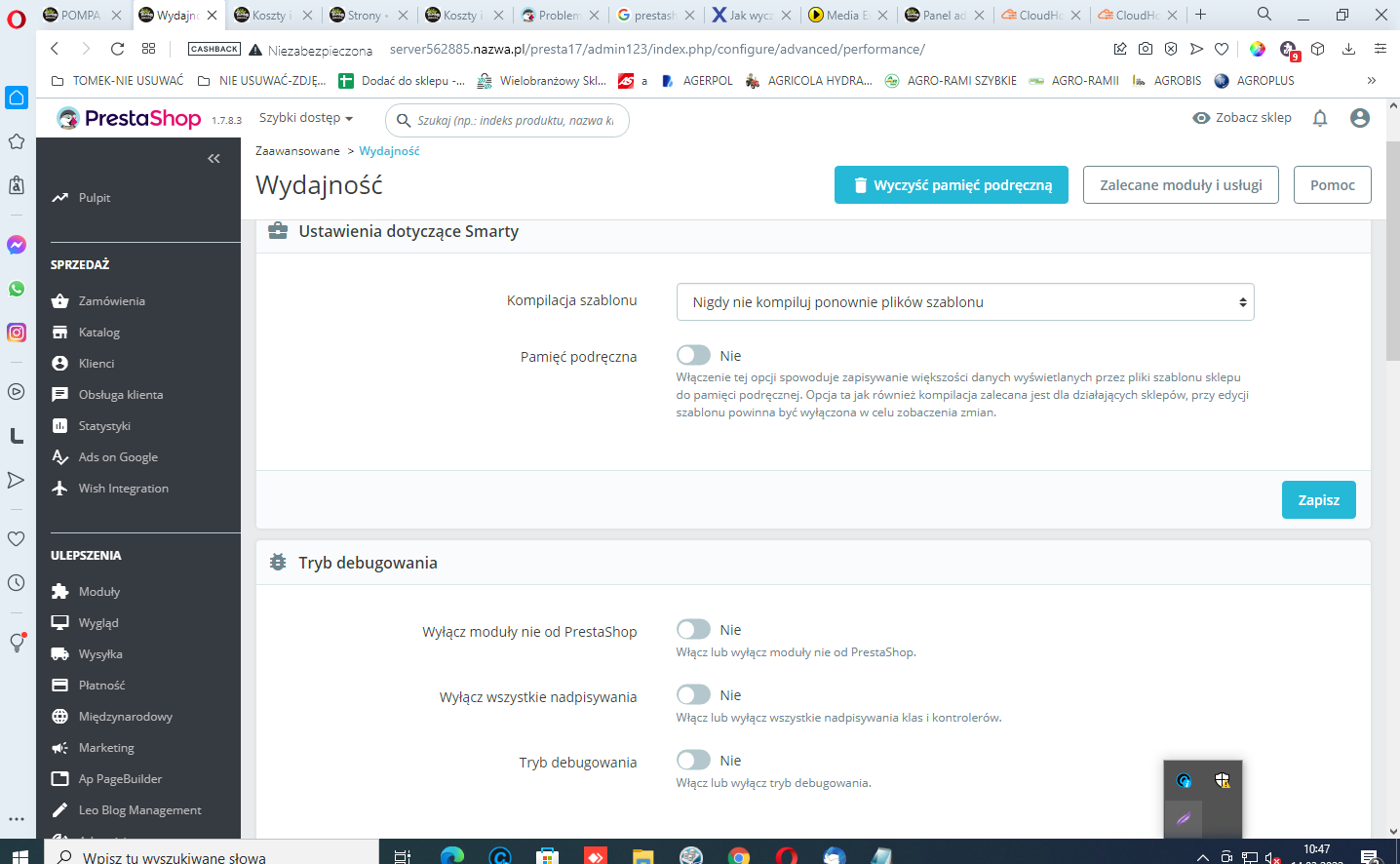1400x864 pixels.
Task: Switch to Media browser tab
Action: (845, 15)
